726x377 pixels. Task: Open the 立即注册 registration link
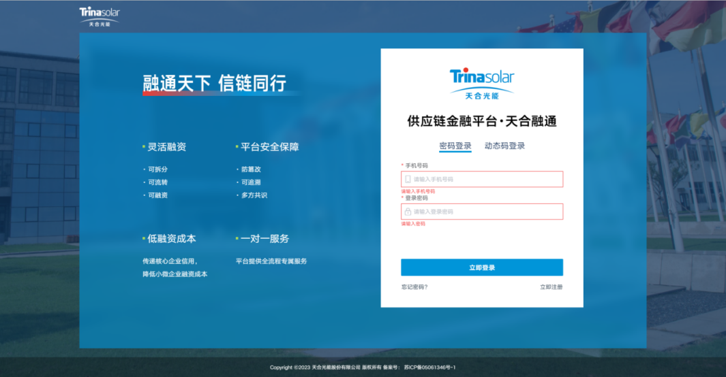tap(551, 287)
